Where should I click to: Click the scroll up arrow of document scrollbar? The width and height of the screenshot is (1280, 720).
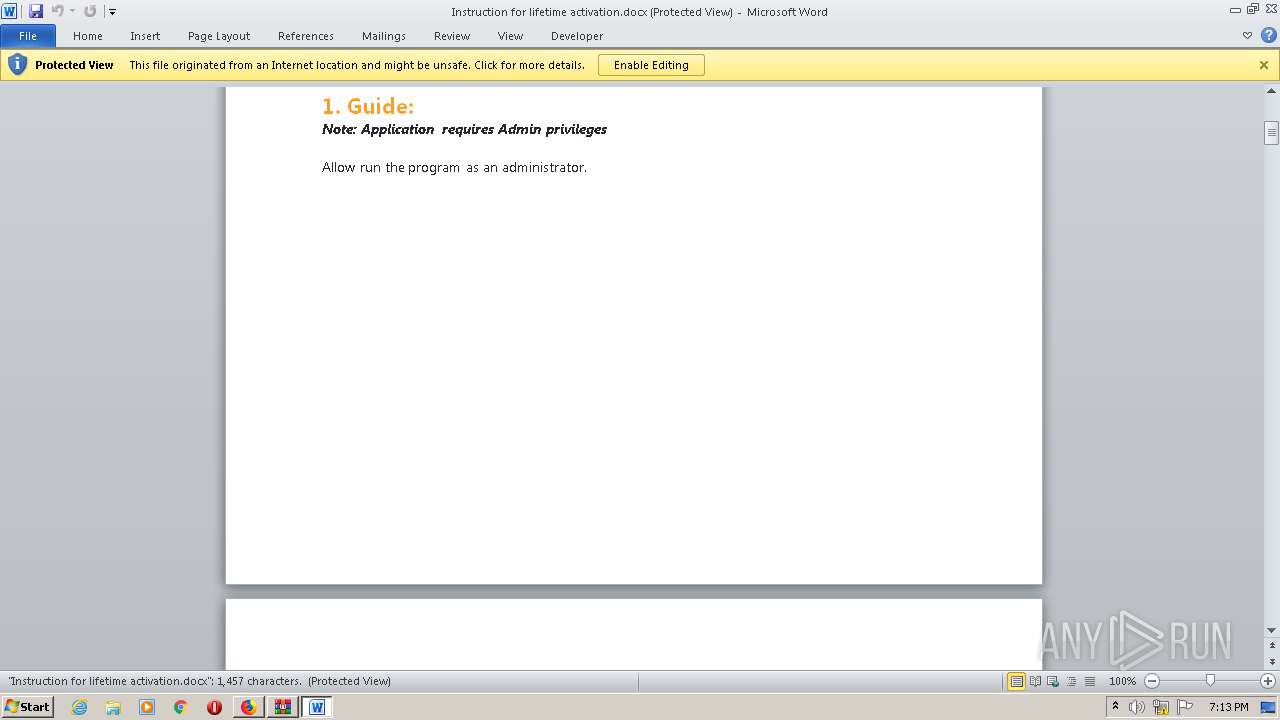(x=1271, y=91)
